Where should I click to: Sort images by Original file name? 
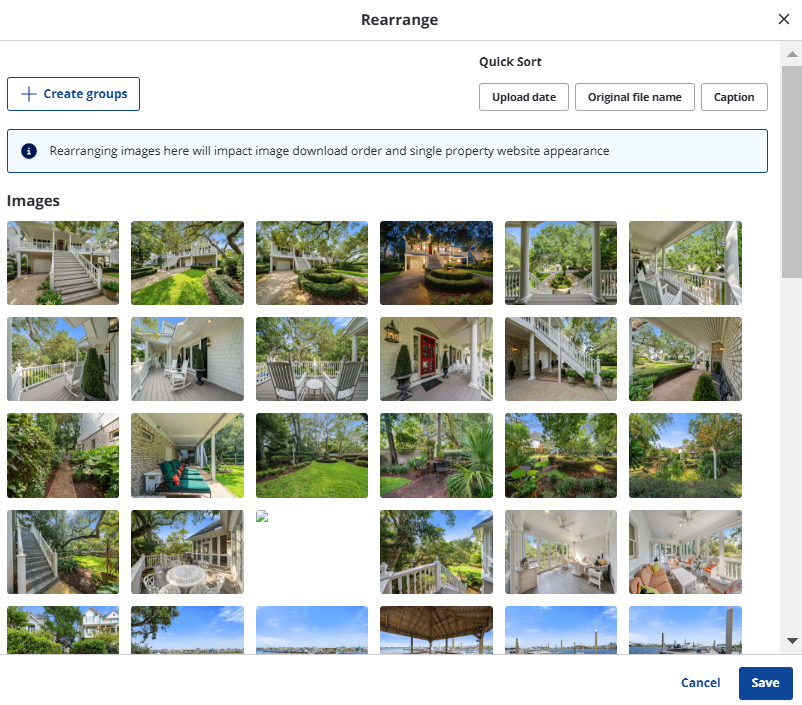click(634, 97)
